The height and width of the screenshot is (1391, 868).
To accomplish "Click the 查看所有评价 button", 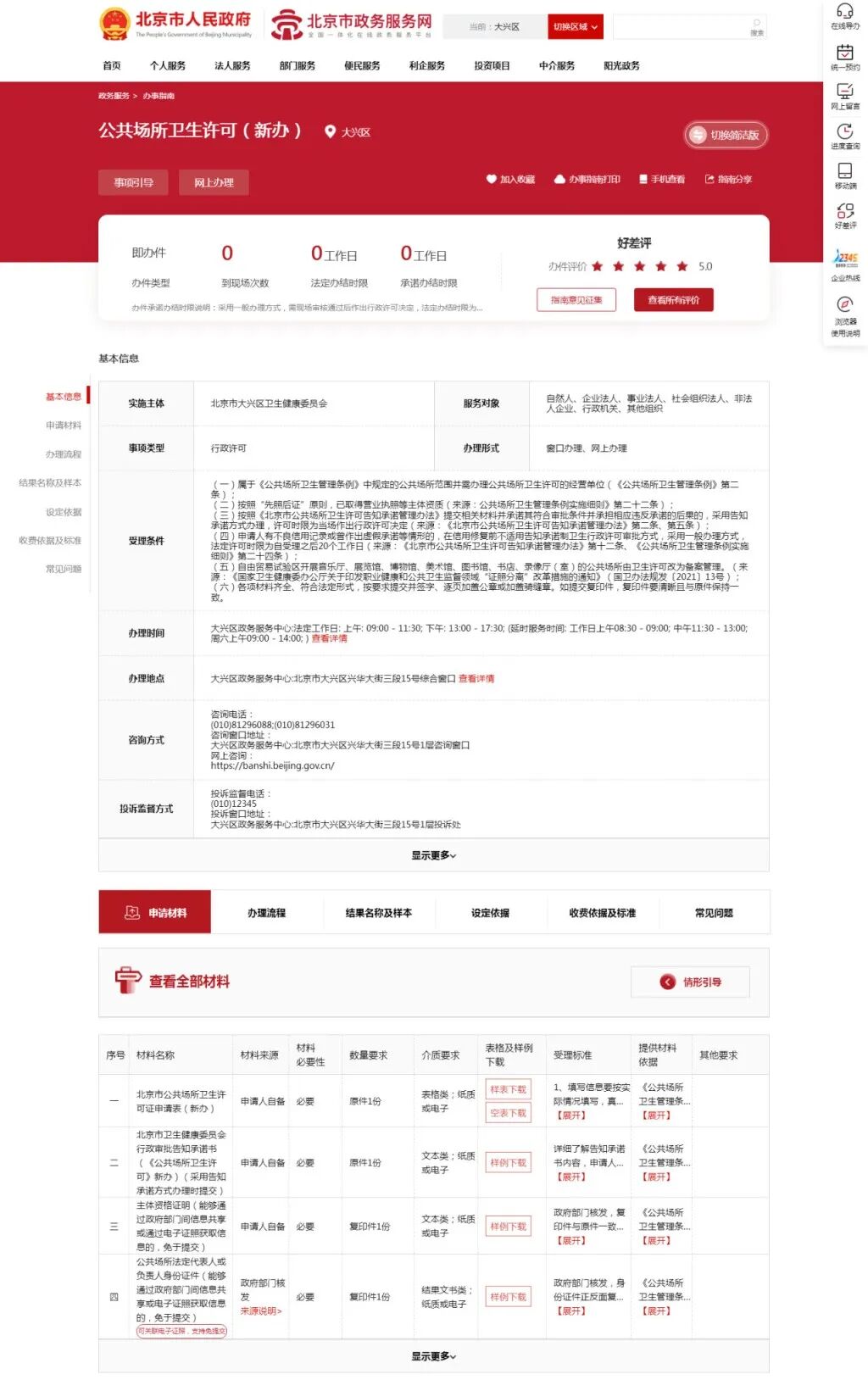I will 673,300.
